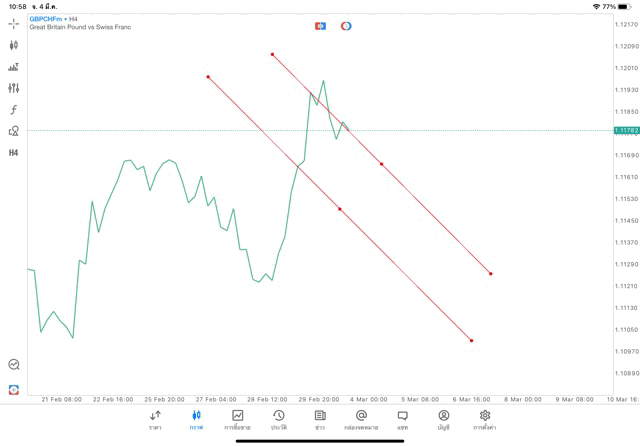
Task: Open the indicators function icon
Action: (x=14, y=109)
